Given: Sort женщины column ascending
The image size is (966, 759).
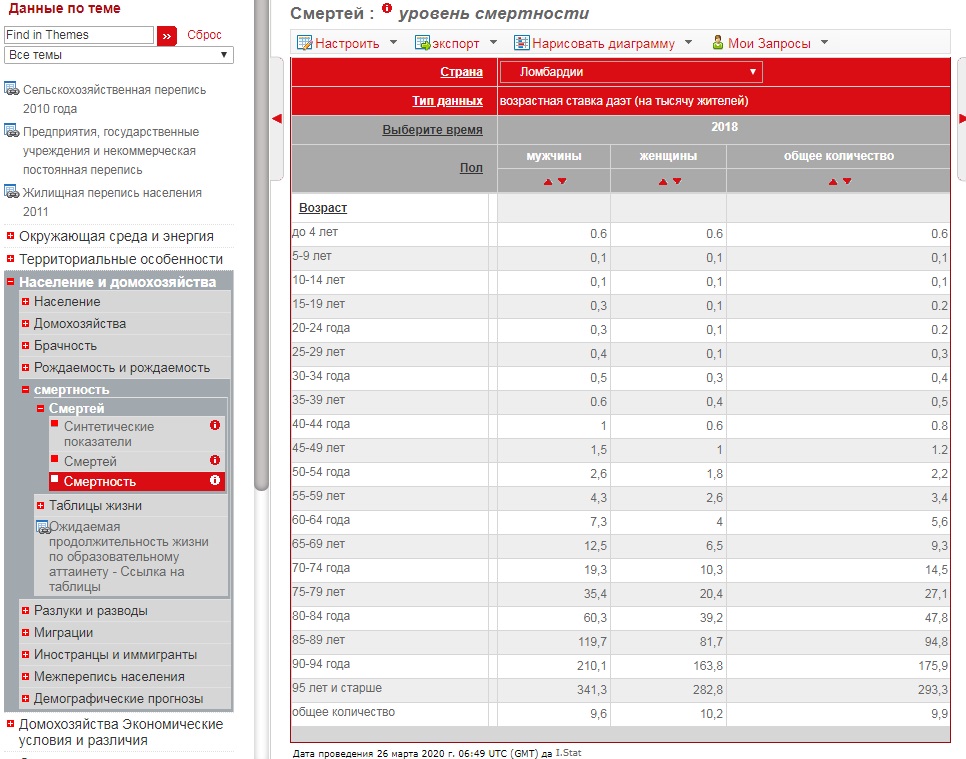Looking at the screenshot, I should click(663, 182).
